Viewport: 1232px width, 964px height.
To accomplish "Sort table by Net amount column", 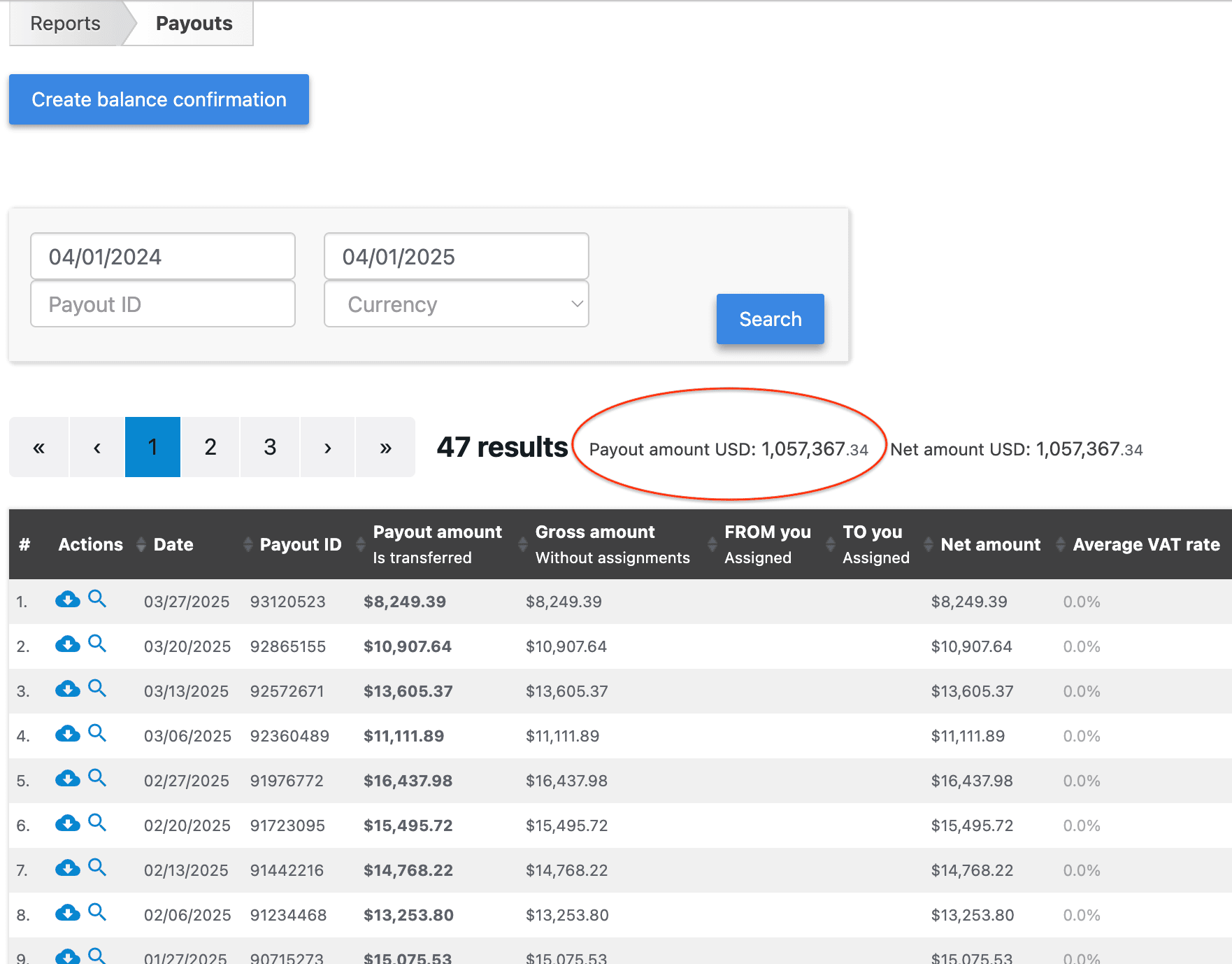I will click(990, 544).
